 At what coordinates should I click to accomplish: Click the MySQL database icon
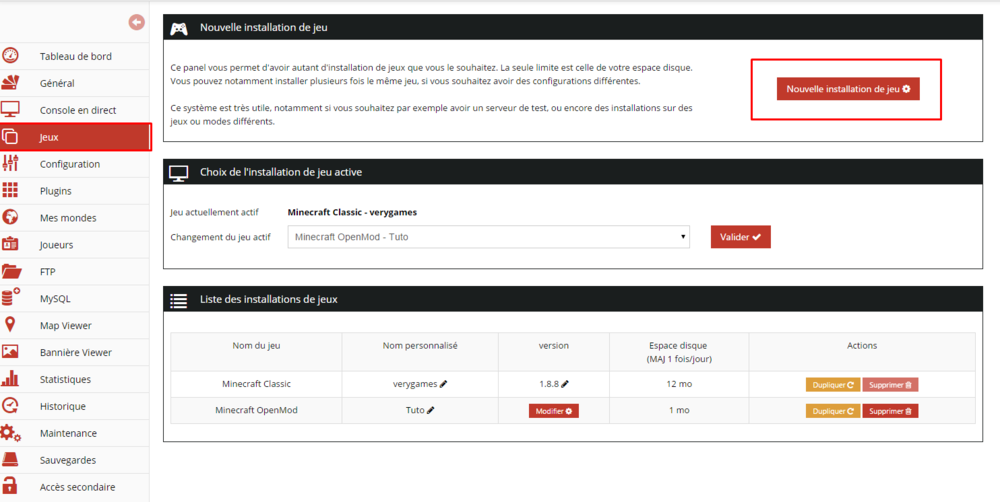pyautogui.click(x=11, y=298)
